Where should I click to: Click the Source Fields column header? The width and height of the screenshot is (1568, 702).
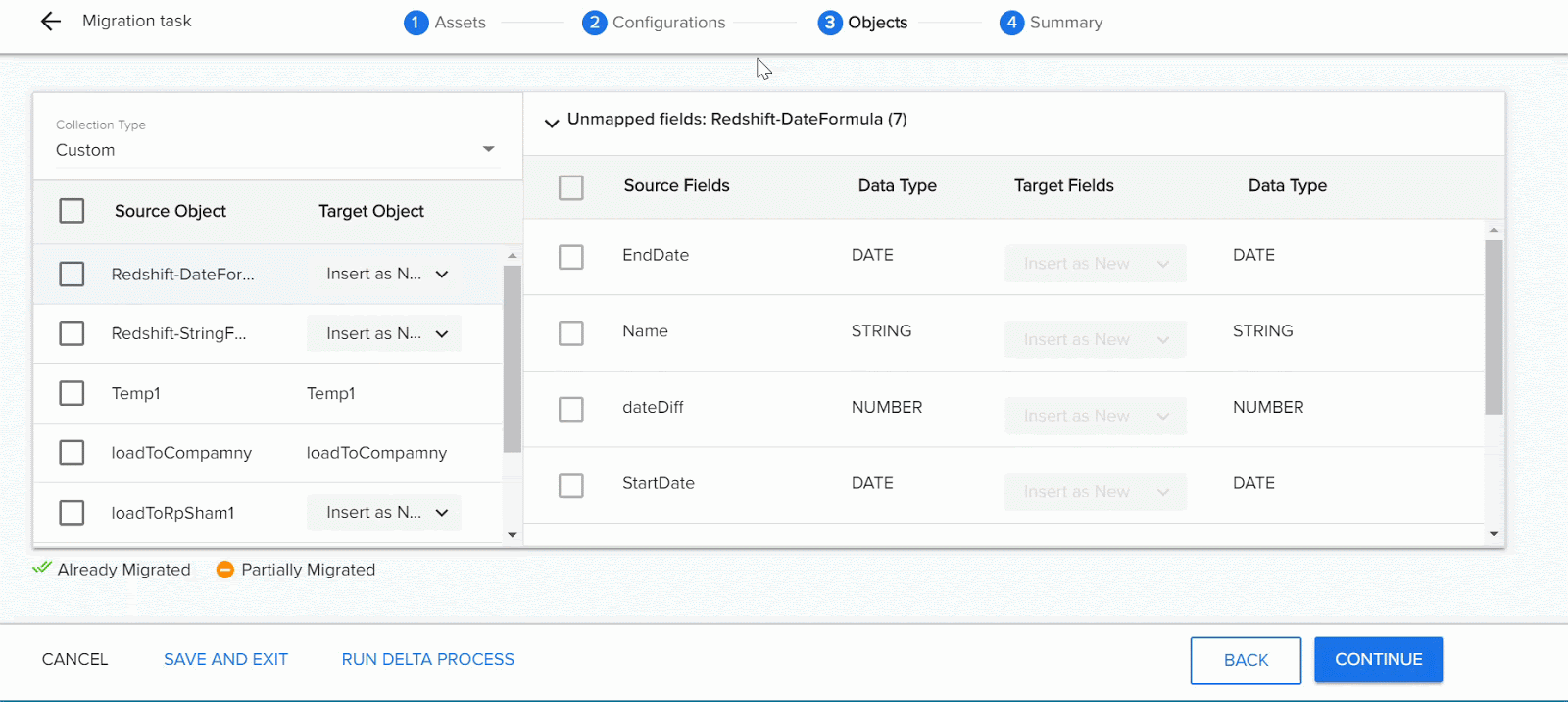676,185
